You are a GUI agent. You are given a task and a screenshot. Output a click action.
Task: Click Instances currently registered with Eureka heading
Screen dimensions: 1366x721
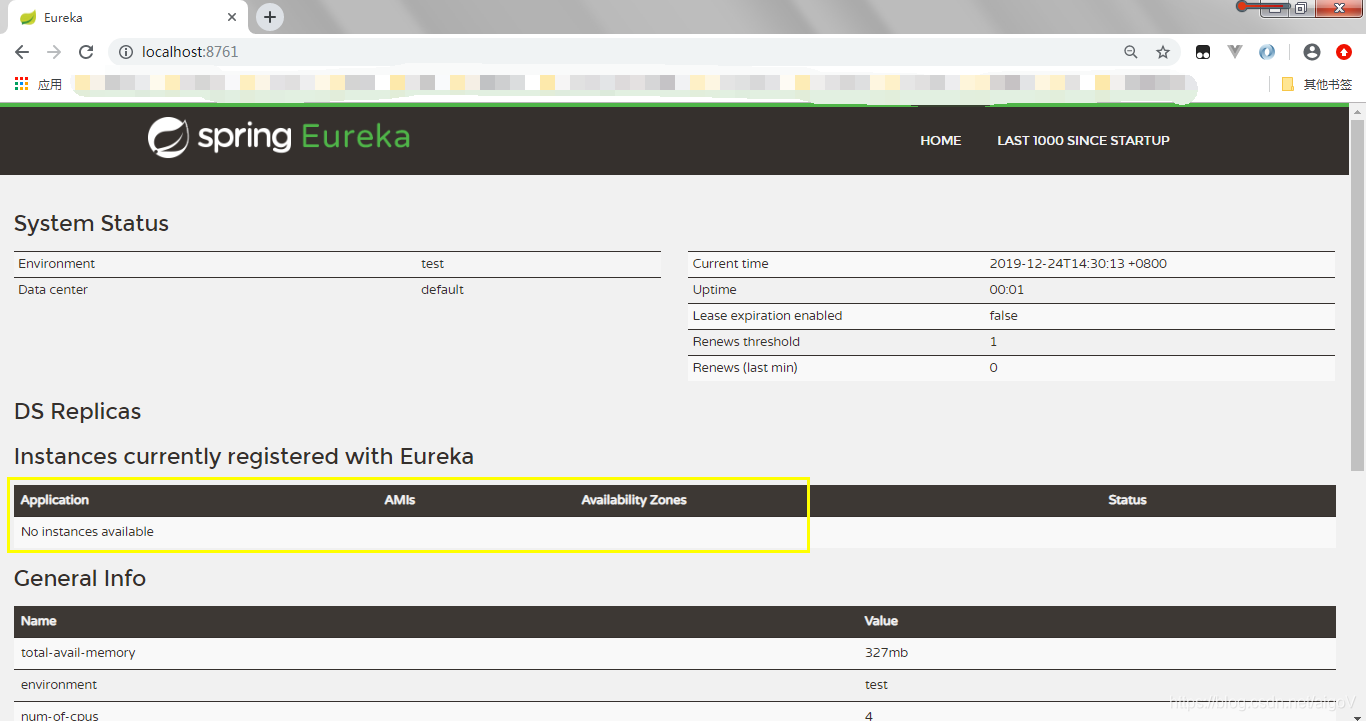coord(244,457)
